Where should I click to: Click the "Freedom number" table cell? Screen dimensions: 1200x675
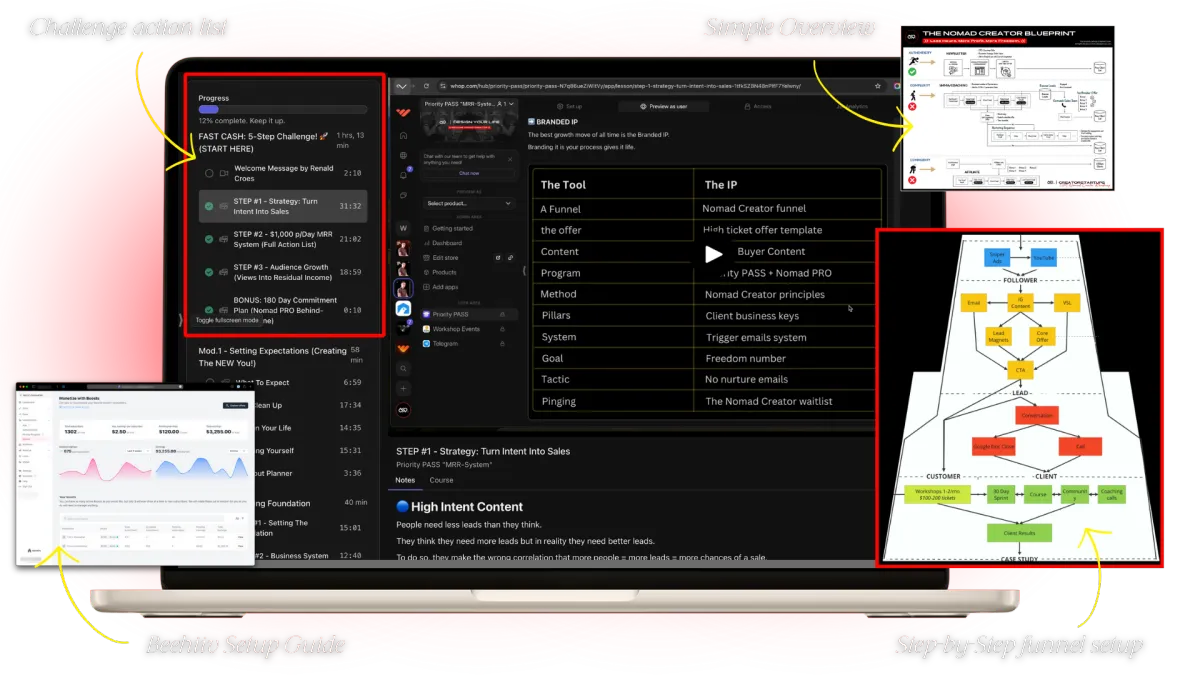[746, 359]
